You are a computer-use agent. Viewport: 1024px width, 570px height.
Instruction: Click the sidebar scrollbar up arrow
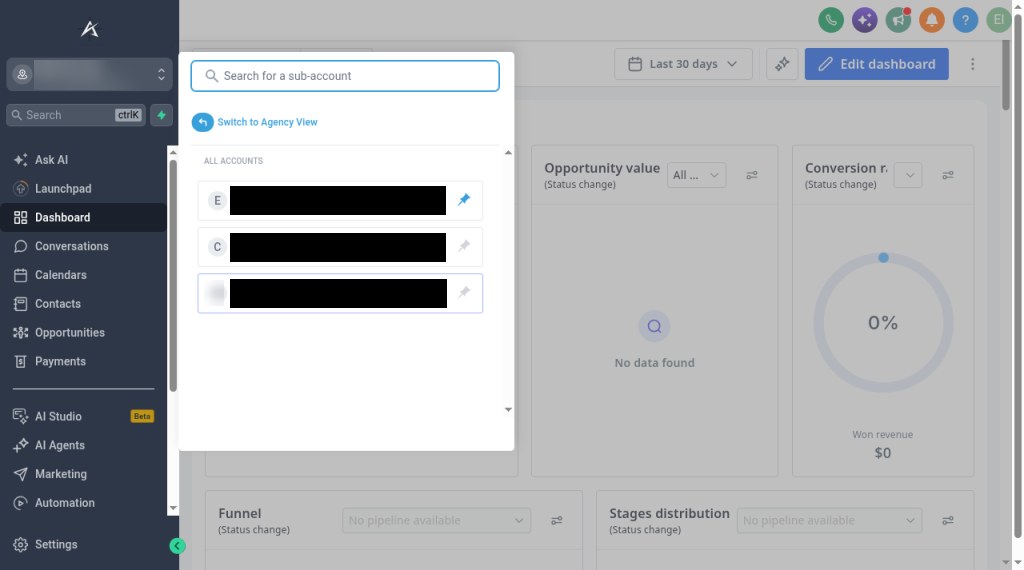pos(173,153)
